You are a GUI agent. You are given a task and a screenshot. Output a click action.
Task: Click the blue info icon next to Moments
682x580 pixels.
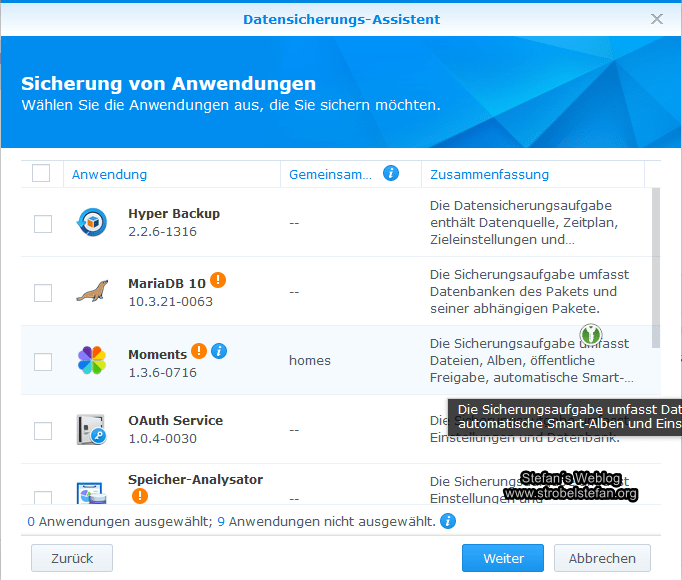click(x=219, y=351)
